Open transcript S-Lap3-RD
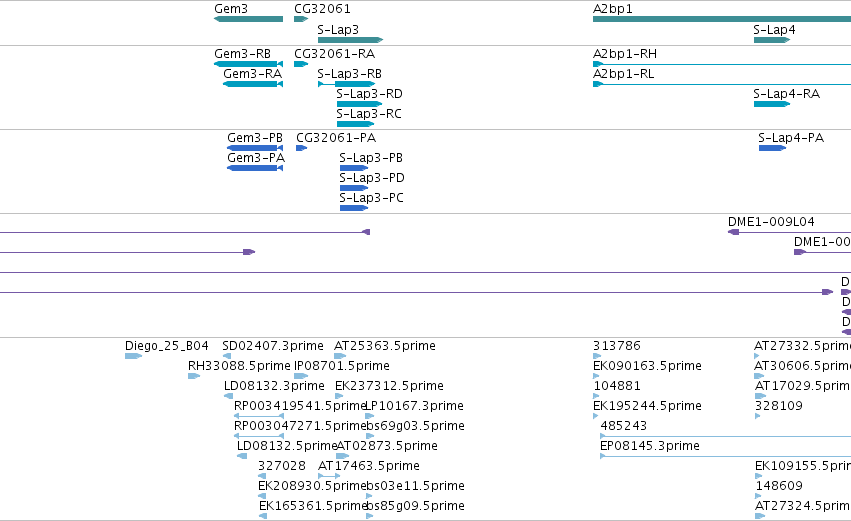The image size is (851, 521). [370, 94]
